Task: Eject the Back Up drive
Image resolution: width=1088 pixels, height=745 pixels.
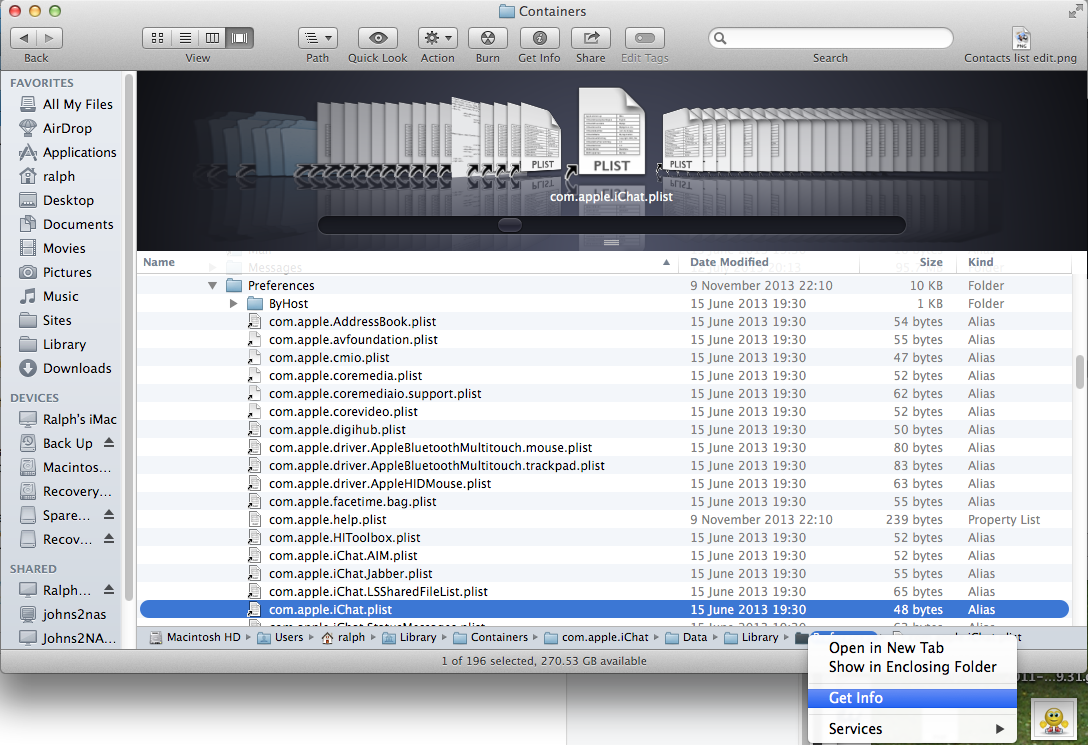Action: coord(109,443)
